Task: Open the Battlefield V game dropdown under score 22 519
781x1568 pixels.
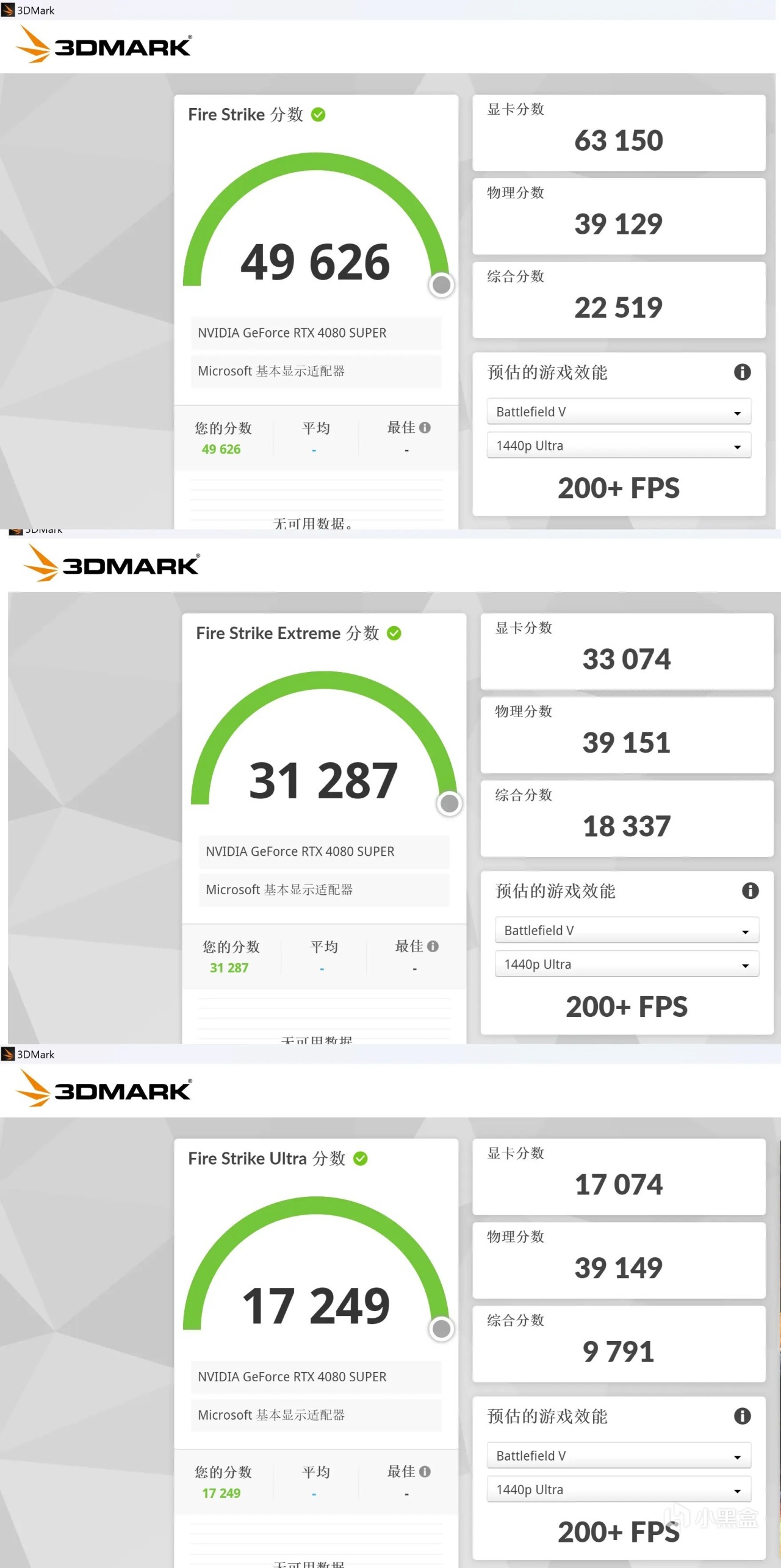Action: click(x=619, y=412)
